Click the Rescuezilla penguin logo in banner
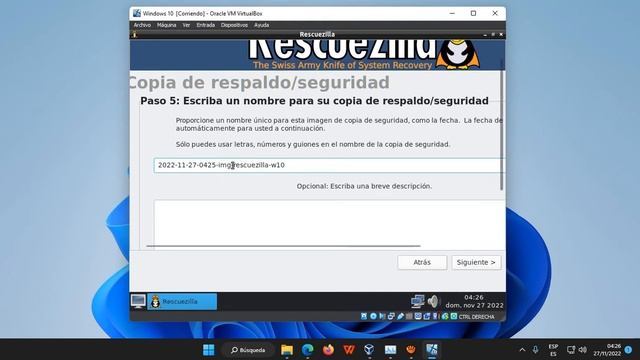The width and height of the screenshot is (640, 360). [x=458, y=54]
